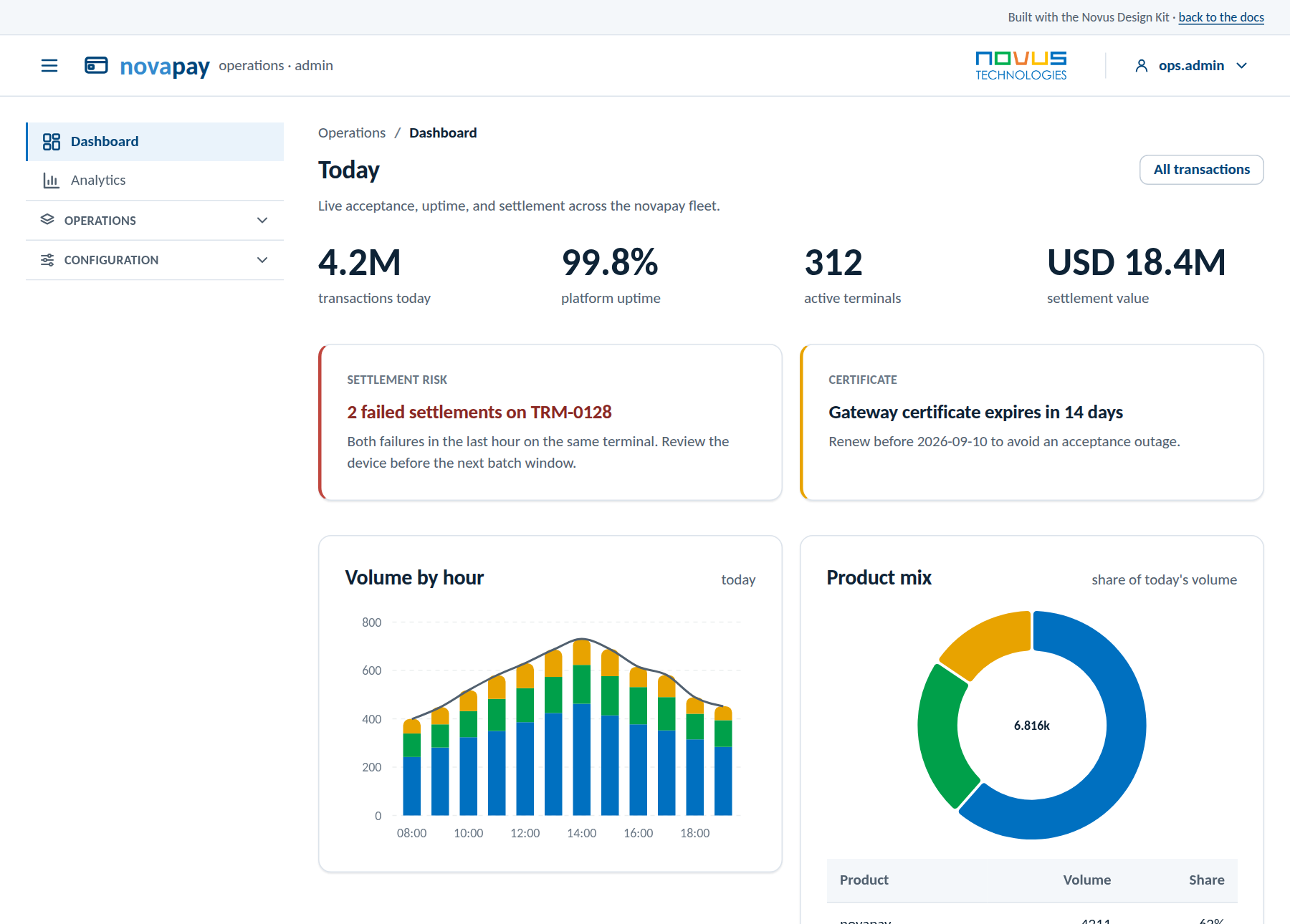
Task: Go to Analytics in the sidebar
Action: [155, 181]
